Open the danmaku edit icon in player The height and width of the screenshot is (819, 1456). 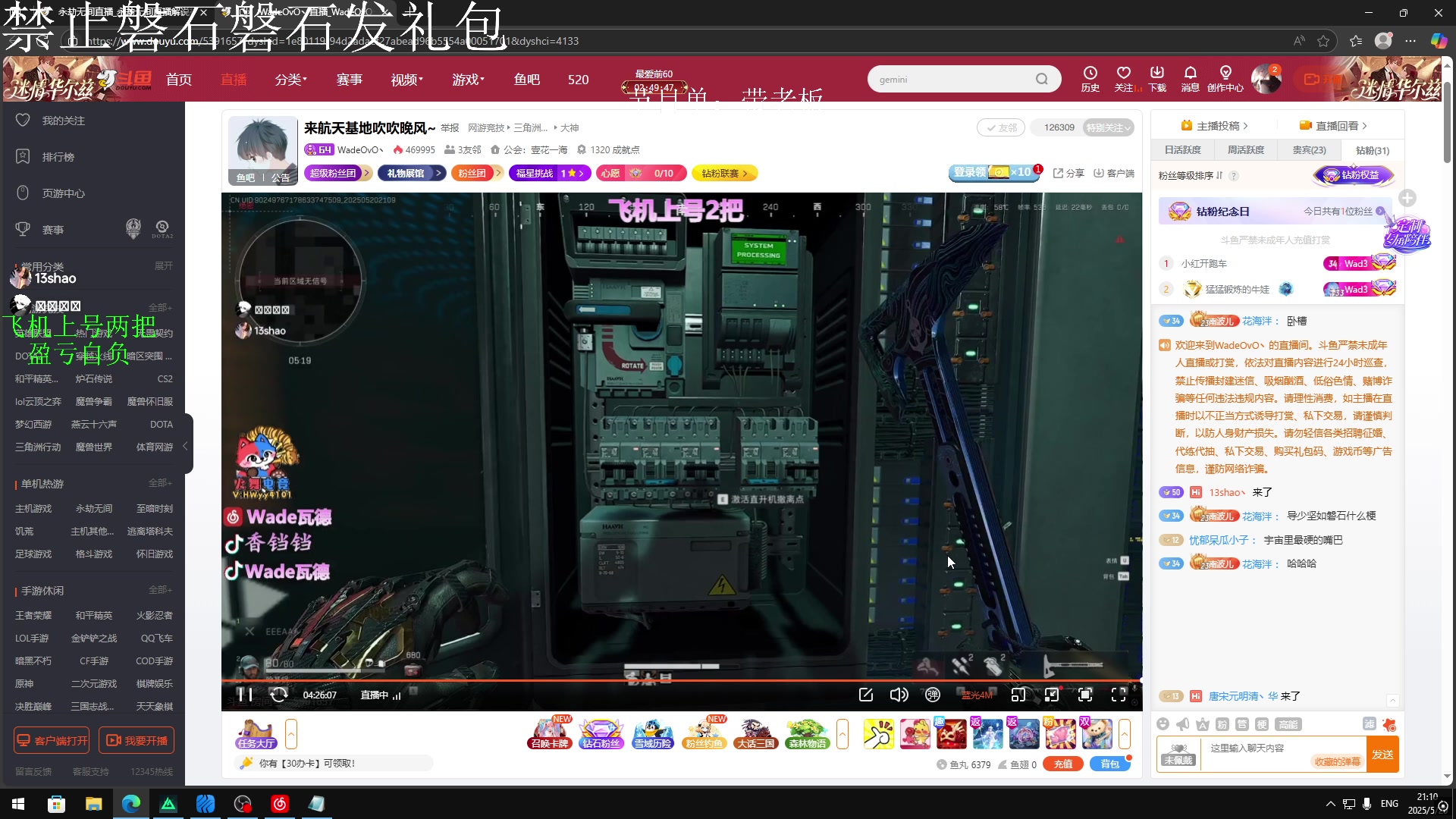point(866,695)
